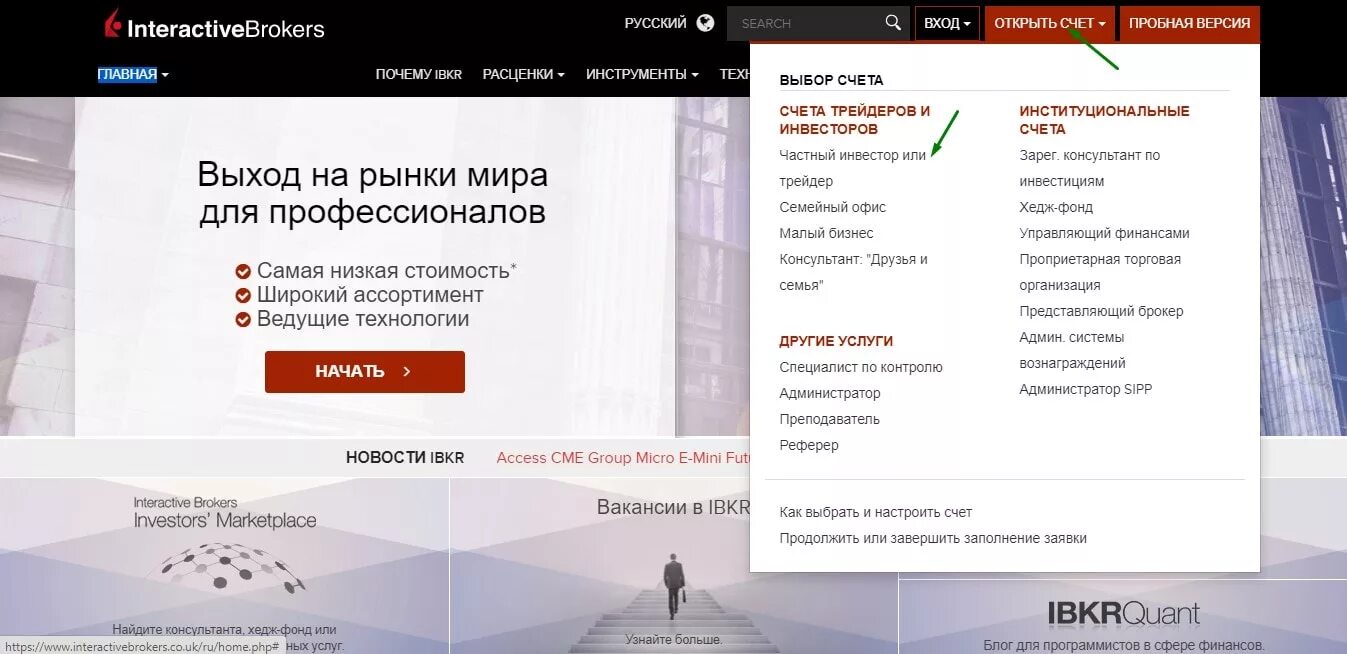The height and width of the screenshot is (654, 1347).
Task: Click the Interactive Brokers logo
Action: 214,25
